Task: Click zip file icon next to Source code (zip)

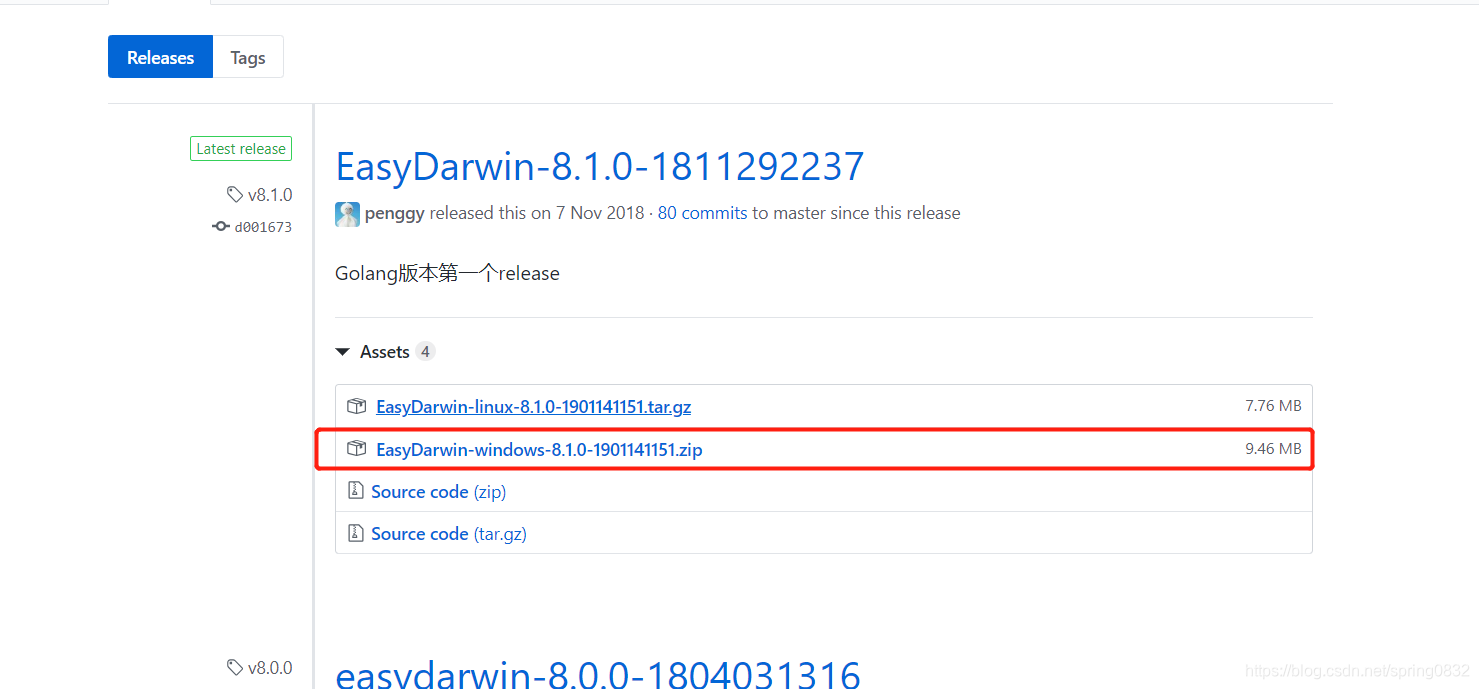Action: coord(355,491)
